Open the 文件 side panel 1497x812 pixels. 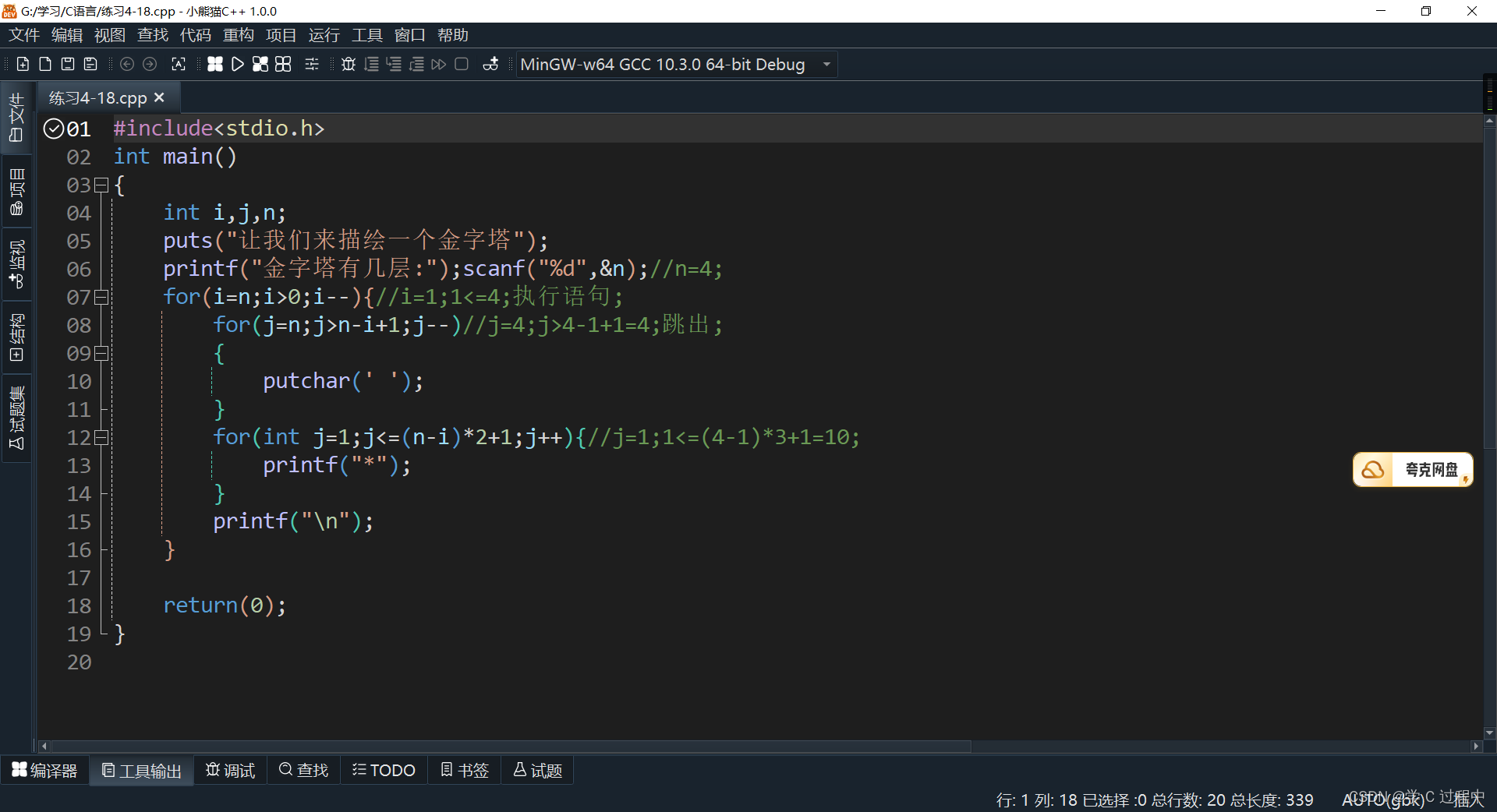16,117
